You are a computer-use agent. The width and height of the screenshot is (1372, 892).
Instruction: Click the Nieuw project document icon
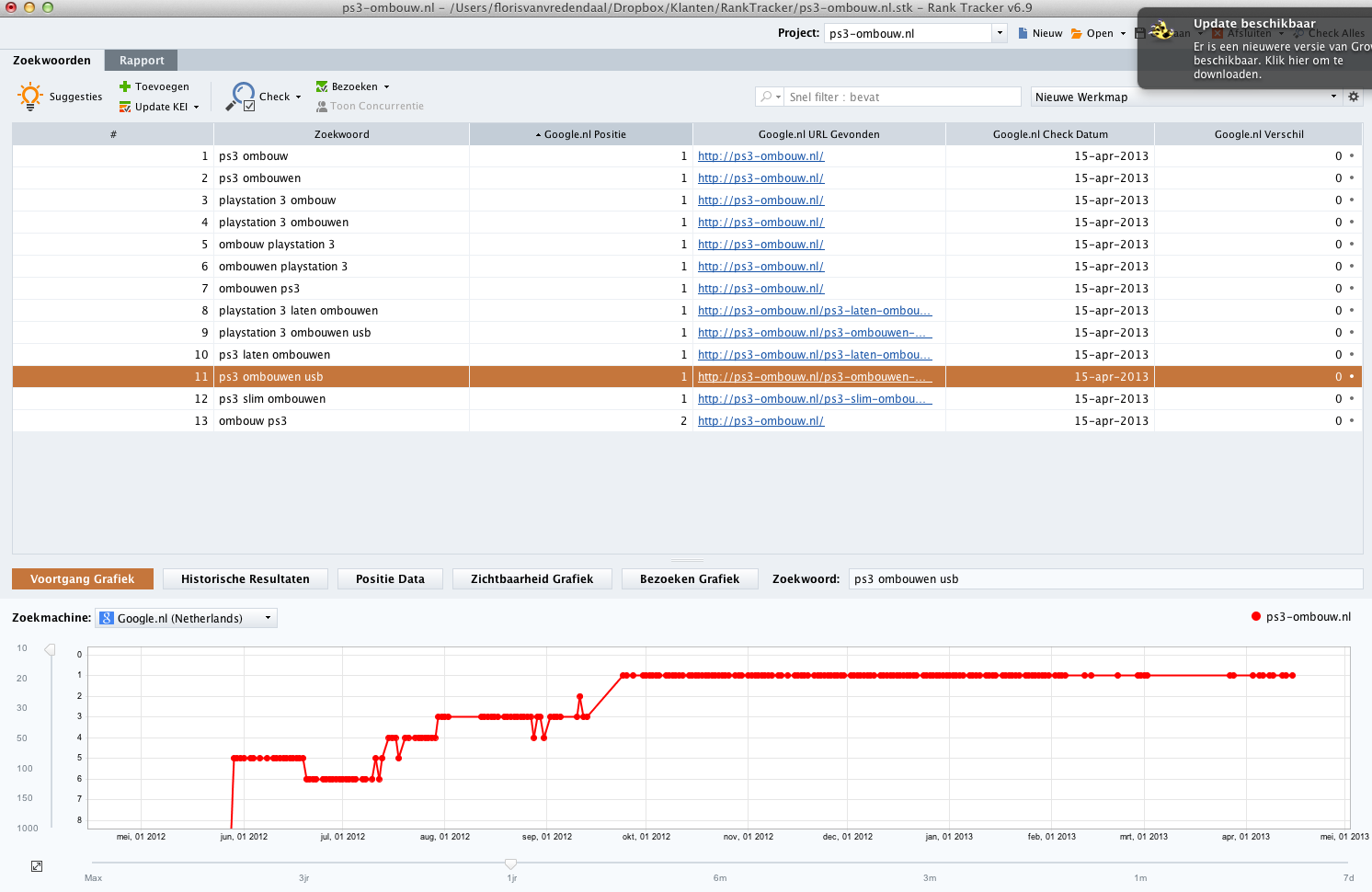1023,33
